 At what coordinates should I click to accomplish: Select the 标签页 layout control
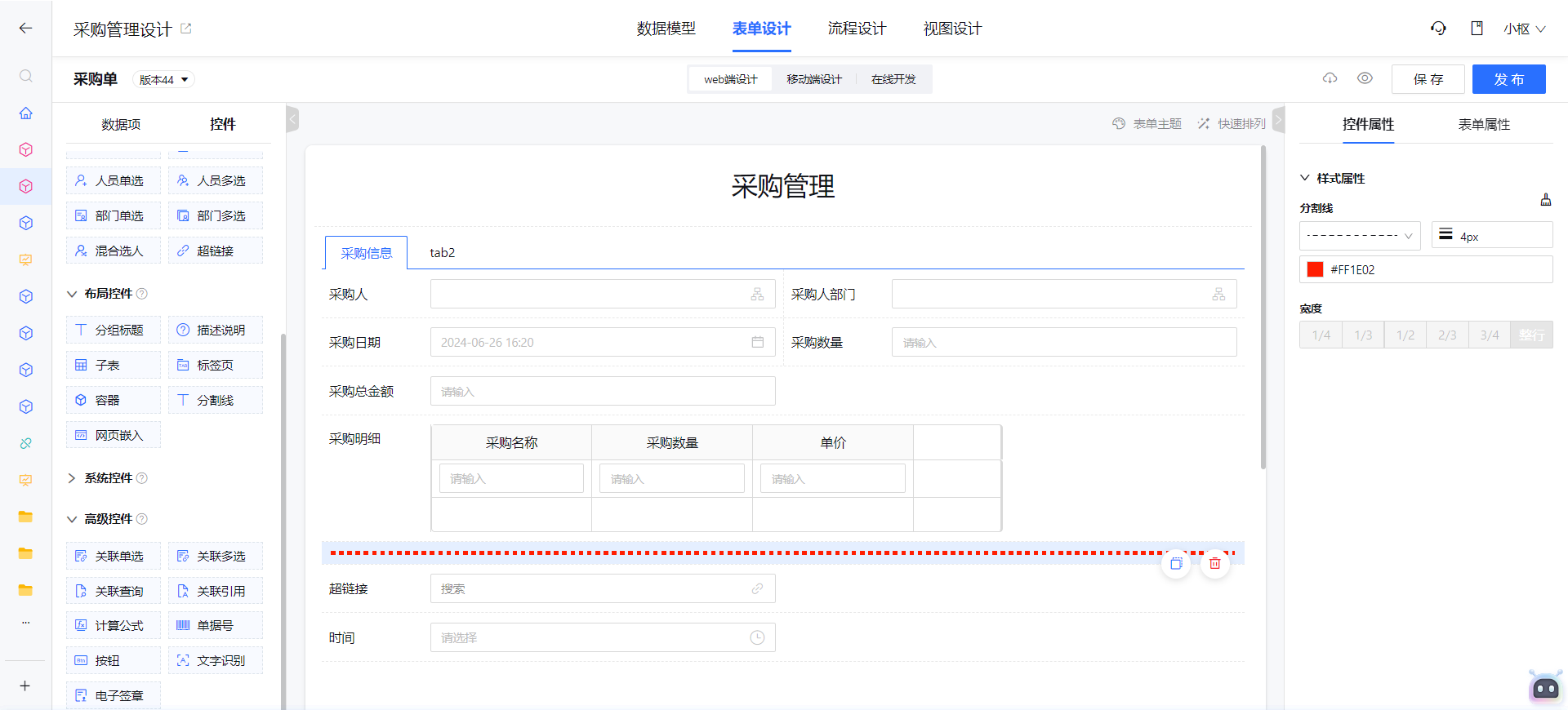216,365
